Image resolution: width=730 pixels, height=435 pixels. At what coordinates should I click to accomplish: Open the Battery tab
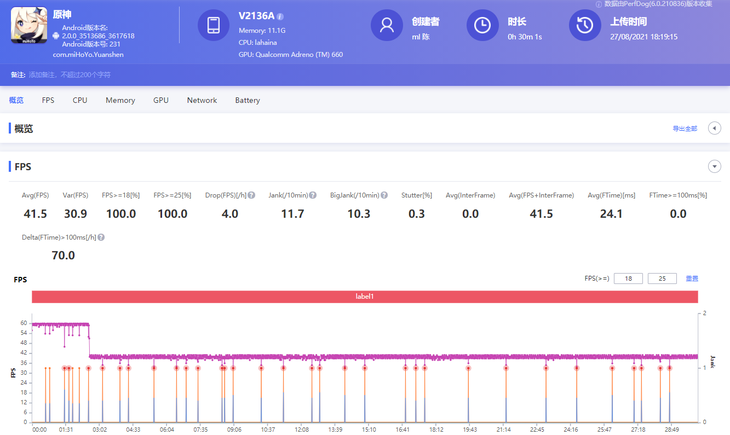pos(247,100)
